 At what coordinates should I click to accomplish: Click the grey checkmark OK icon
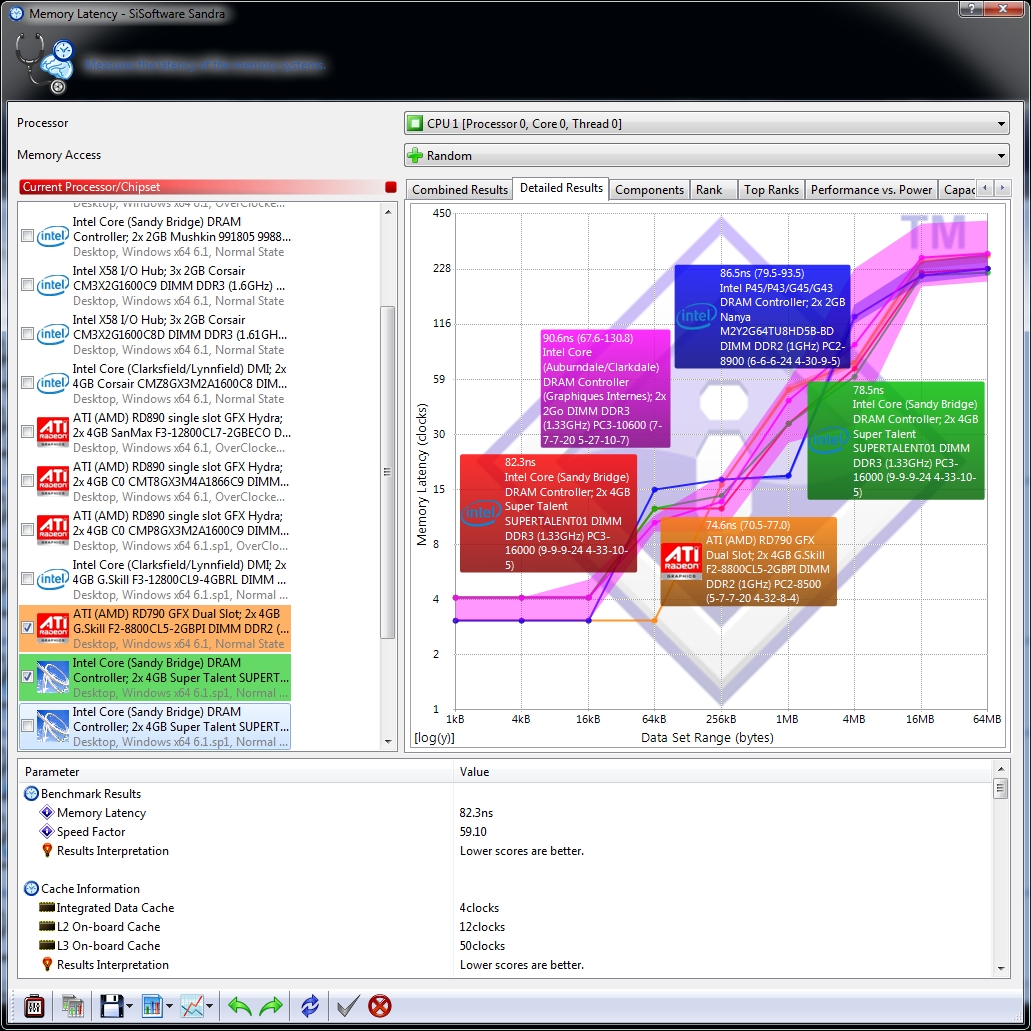point(347,1006)
